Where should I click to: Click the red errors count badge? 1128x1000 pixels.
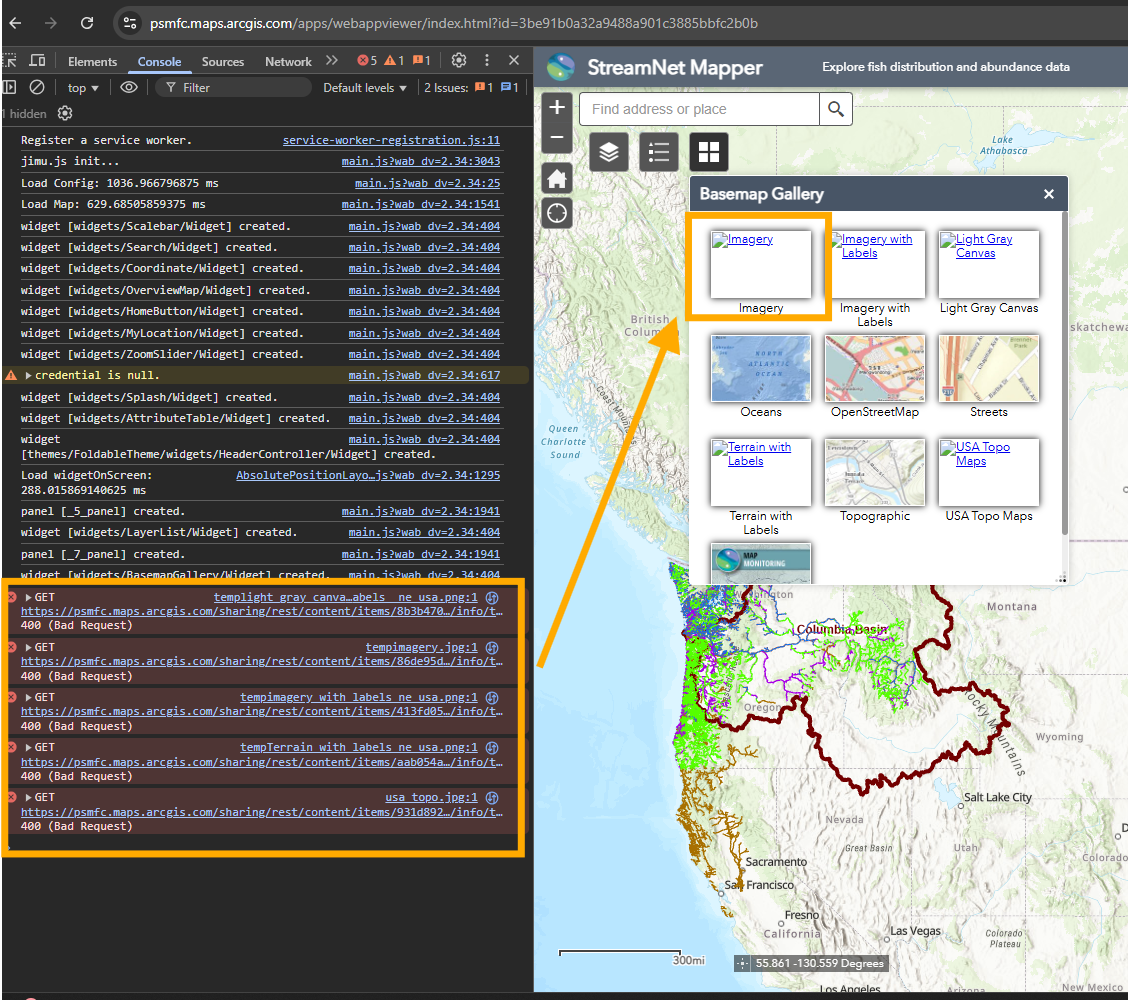point(367,60)
